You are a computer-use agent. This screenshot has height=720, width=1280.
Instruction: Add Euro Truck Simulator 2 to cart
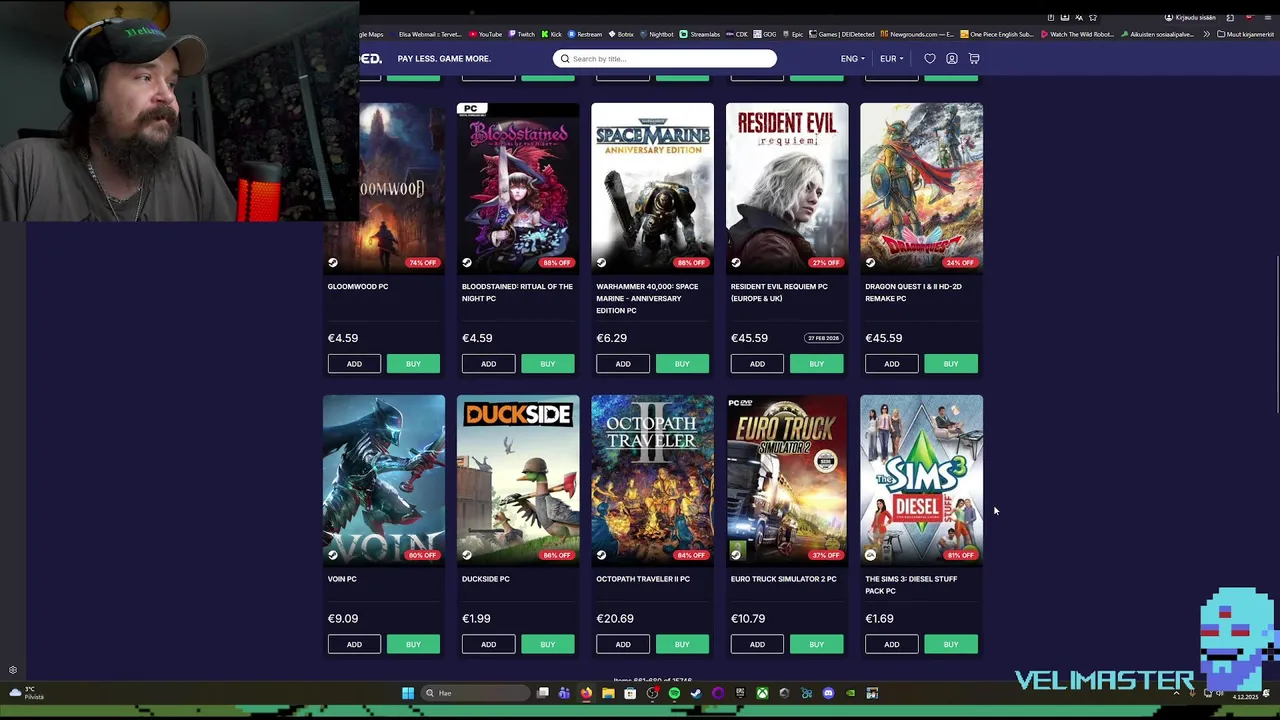click(x=757, y=645)
